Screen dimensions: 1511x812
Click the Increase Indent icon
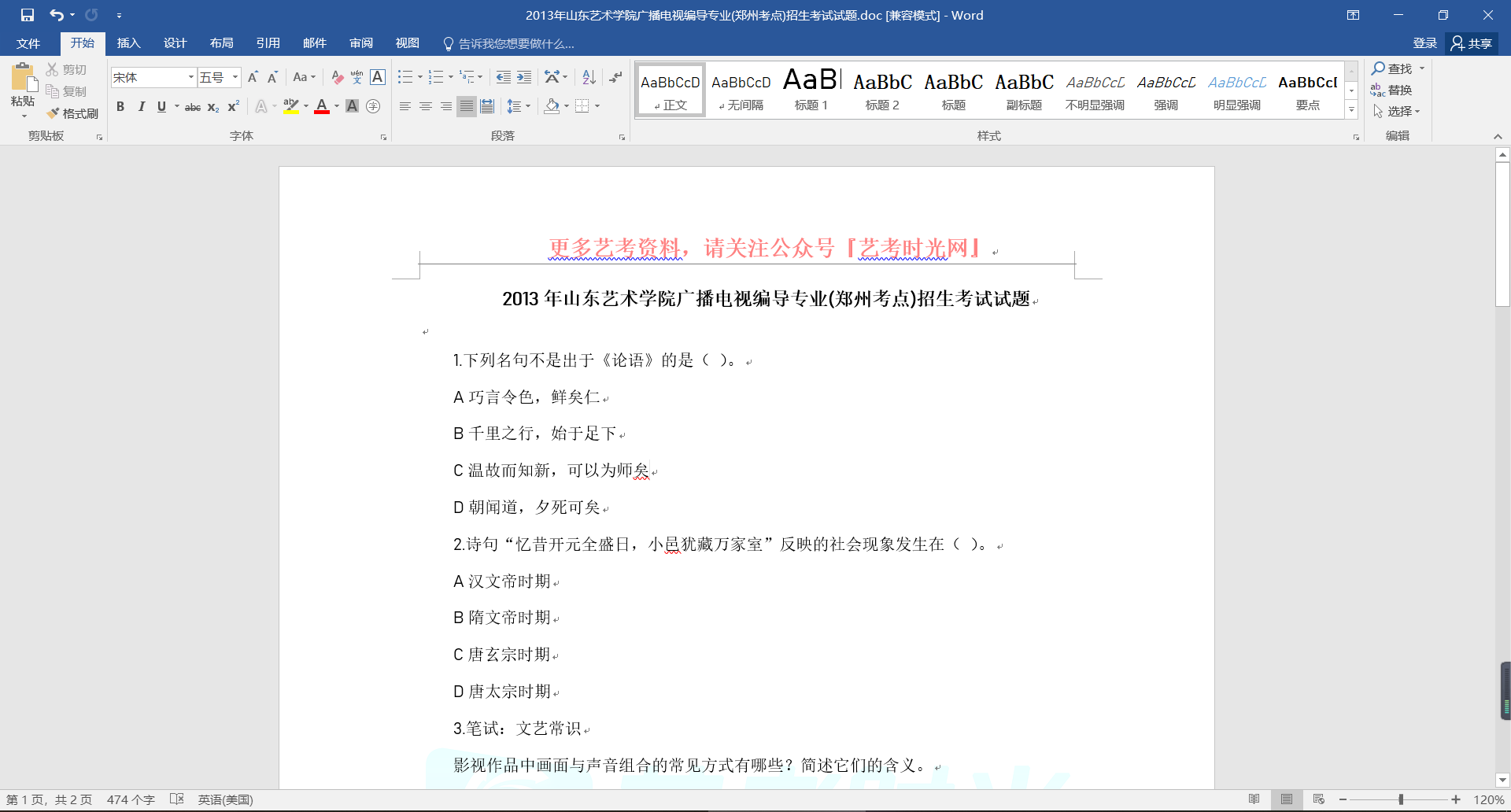coord(524,77)
